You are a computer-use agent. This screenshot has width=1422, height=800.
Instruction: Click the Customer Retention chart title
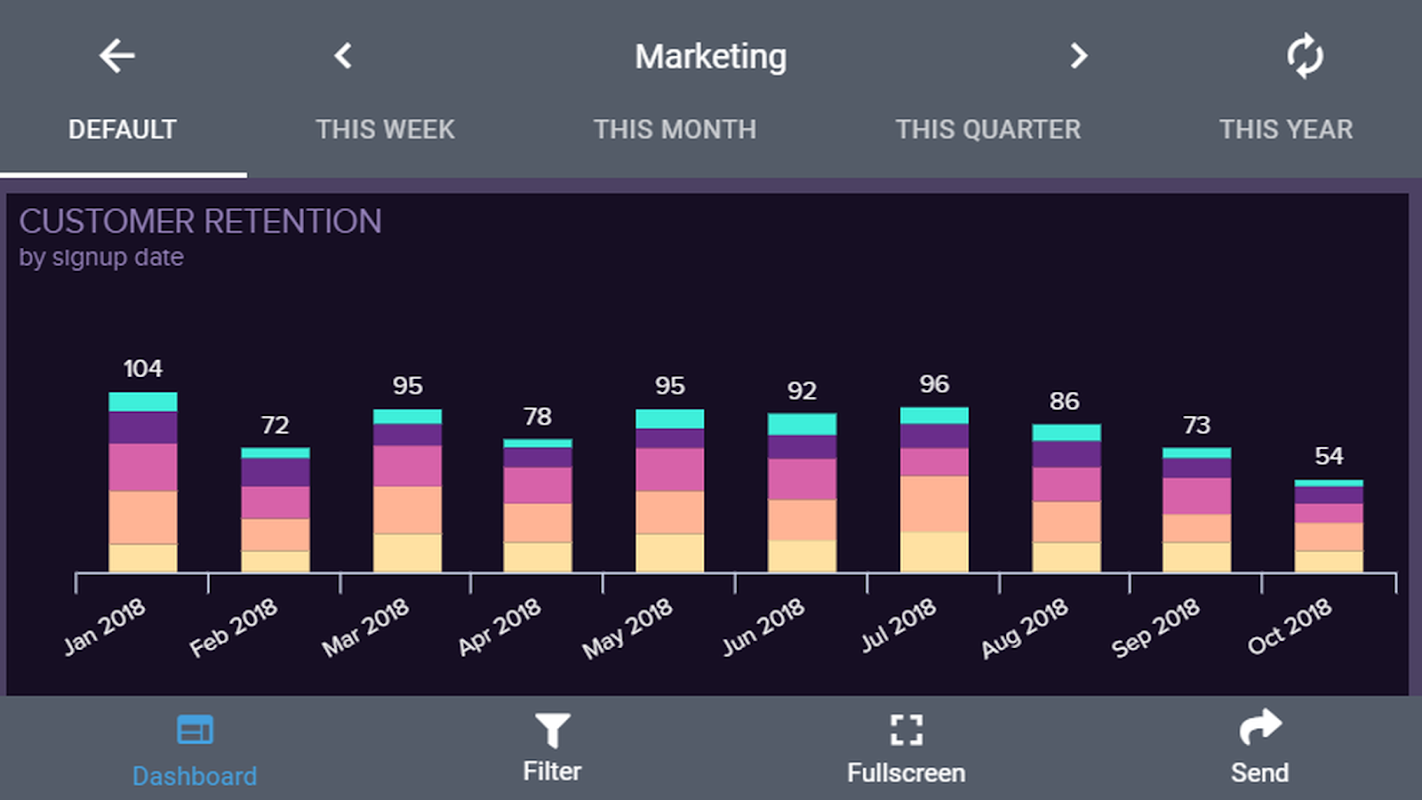(x=200, y=222)
